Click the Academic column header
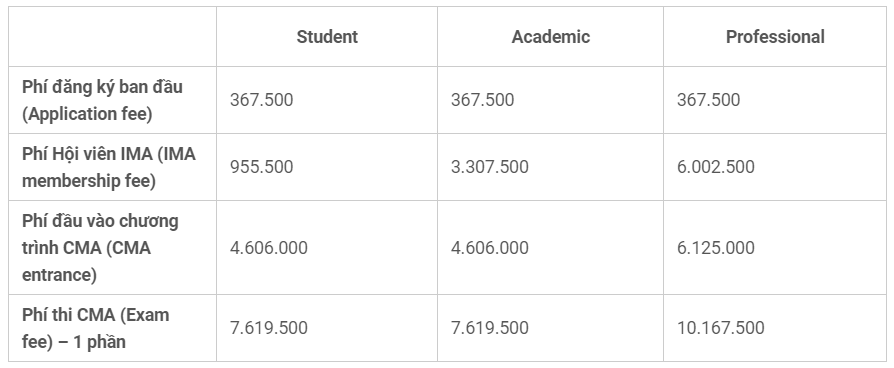 pos(550,37)
